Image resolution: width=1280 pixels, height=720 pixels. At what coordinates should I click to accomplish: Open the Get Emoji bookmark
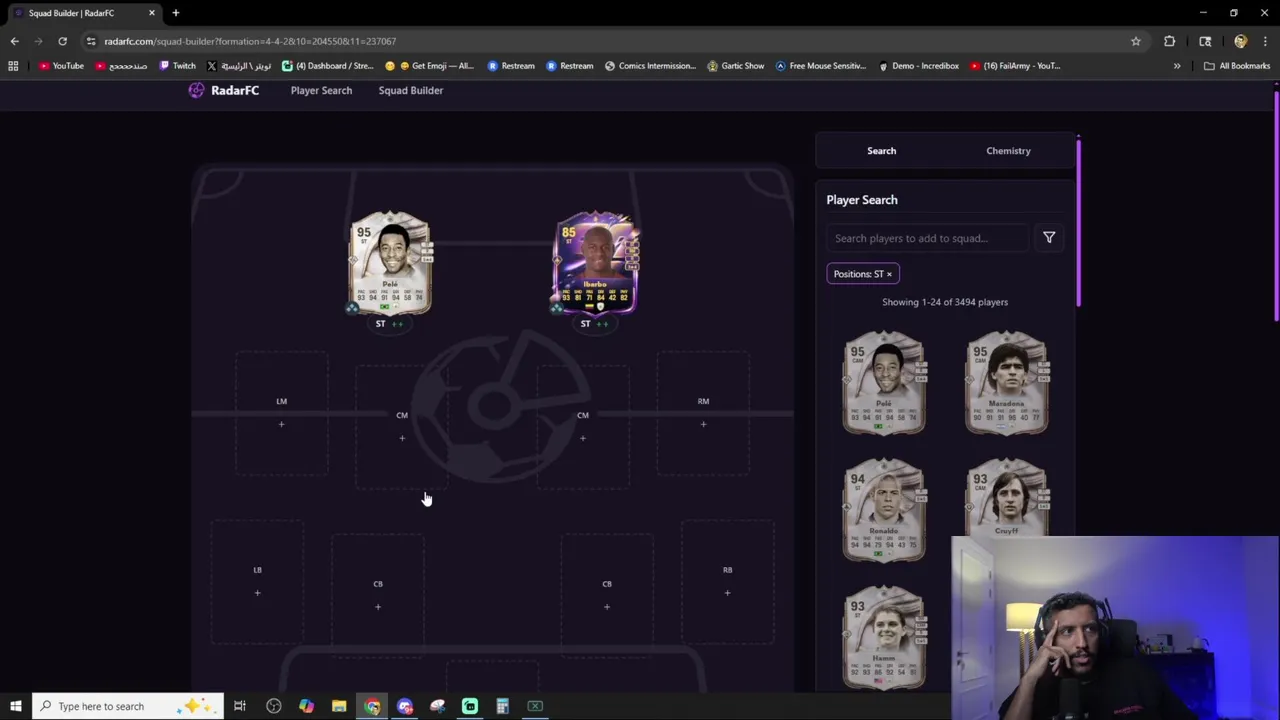(429, 66)
